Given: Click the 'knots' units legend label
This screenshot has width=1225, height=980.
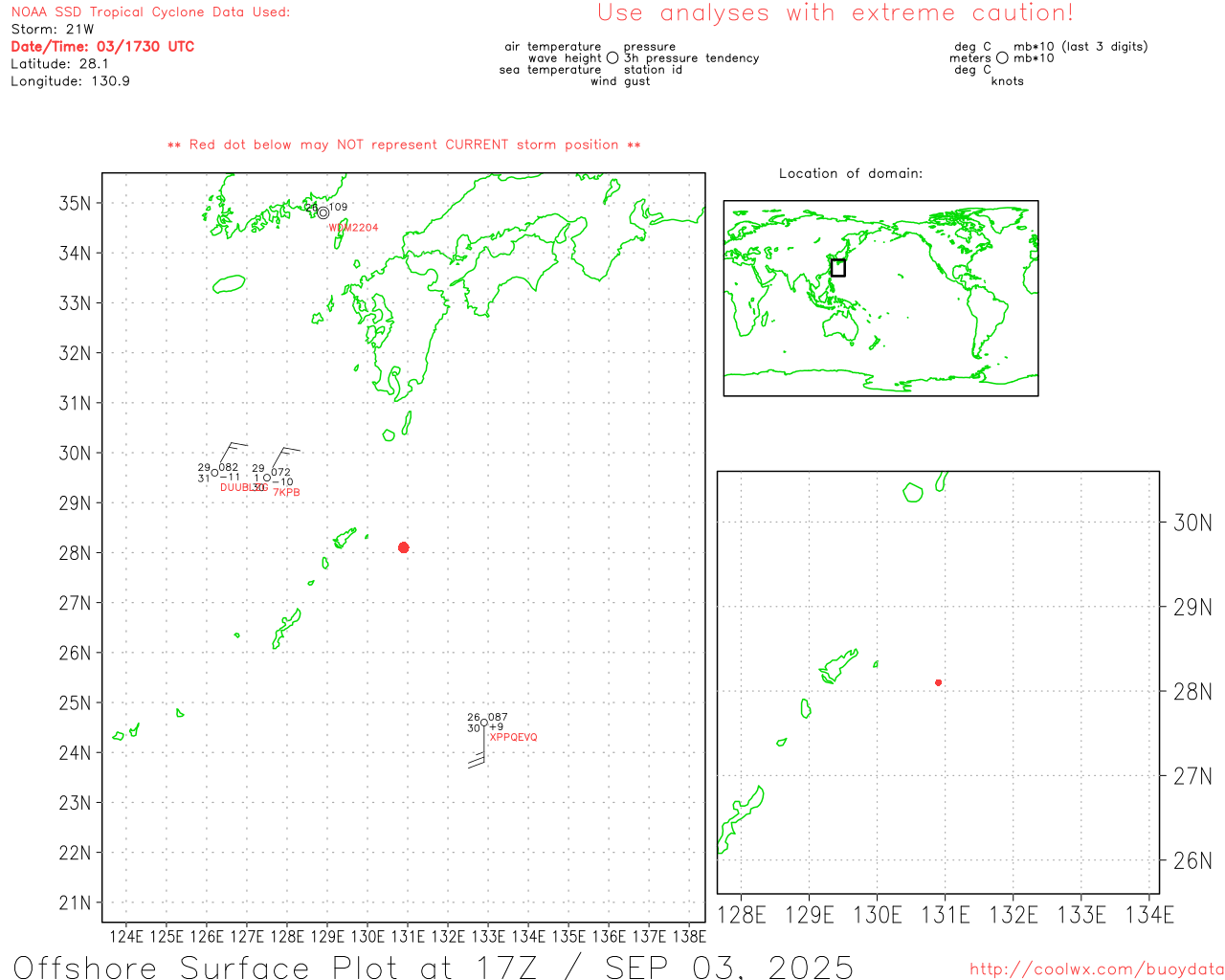Looking at the screenshot, I should click(1008, 80).
